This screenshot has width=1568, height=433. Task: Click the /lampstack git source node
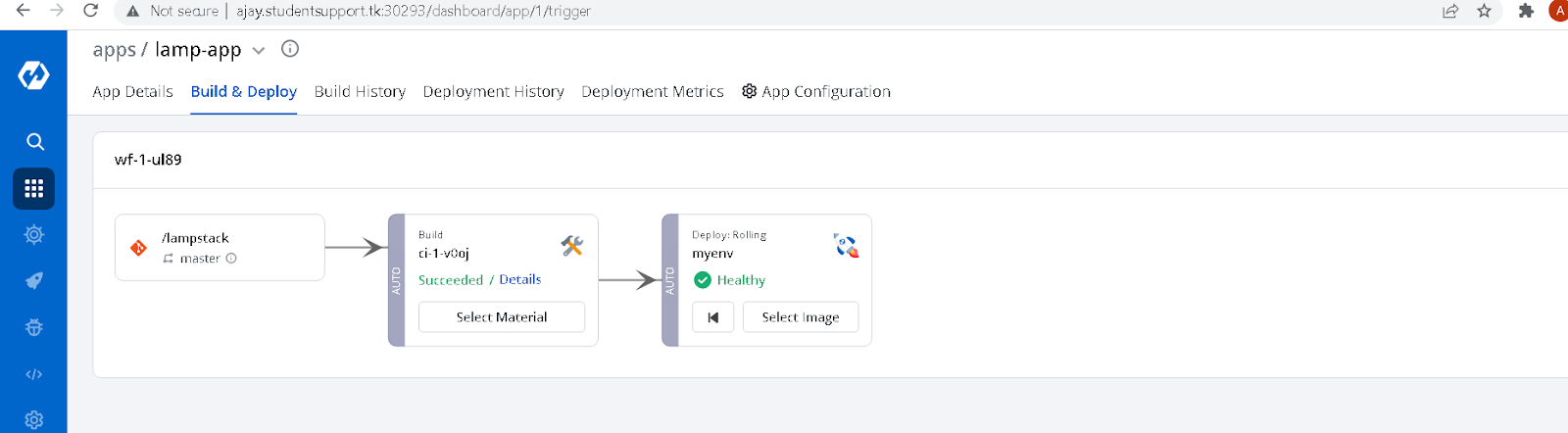pos(220,248)
